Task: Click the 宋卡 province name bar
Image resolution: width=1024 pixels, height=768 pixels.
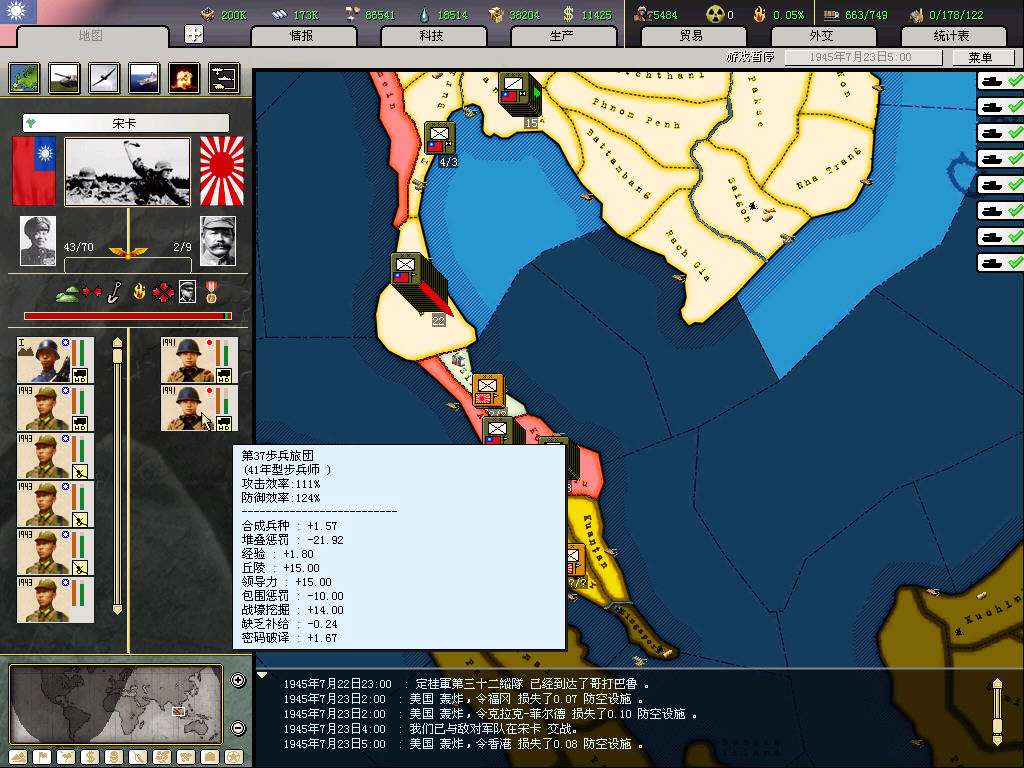Action: [126, 123]
